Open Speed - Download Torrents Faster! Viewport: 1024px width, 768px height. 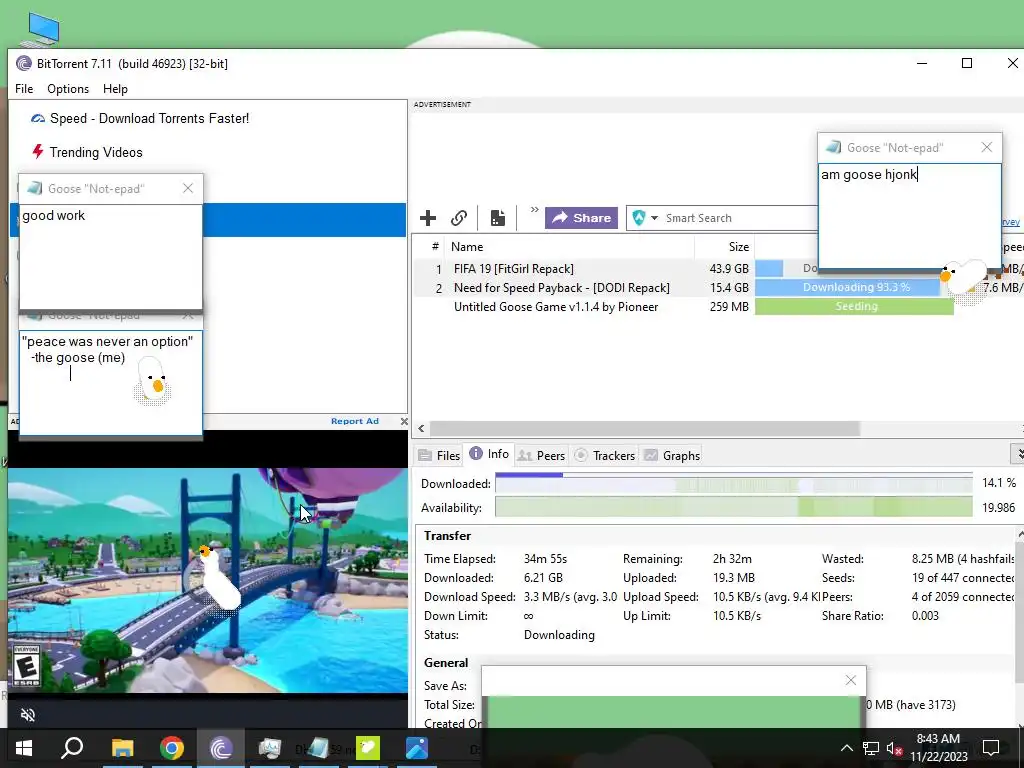[149, 118]
